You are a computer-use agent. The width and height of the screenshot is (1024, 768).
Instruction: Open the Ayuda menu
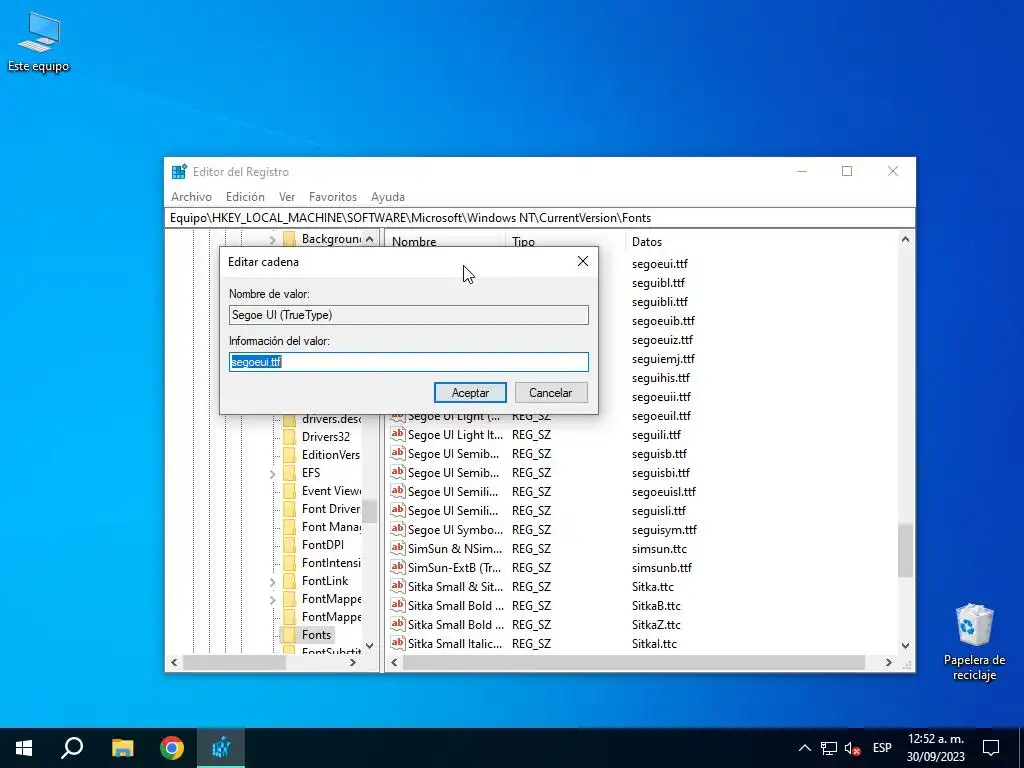click(x=388, y=197)
